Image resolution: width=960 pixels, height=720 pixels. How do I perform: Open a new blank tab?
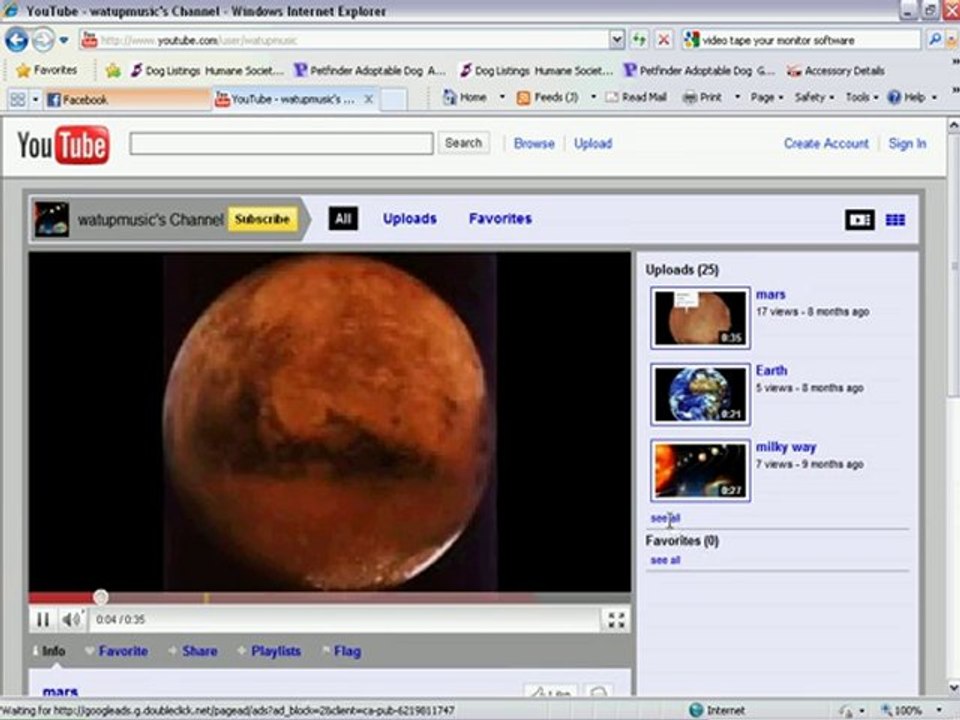click(x=394, y=99)
